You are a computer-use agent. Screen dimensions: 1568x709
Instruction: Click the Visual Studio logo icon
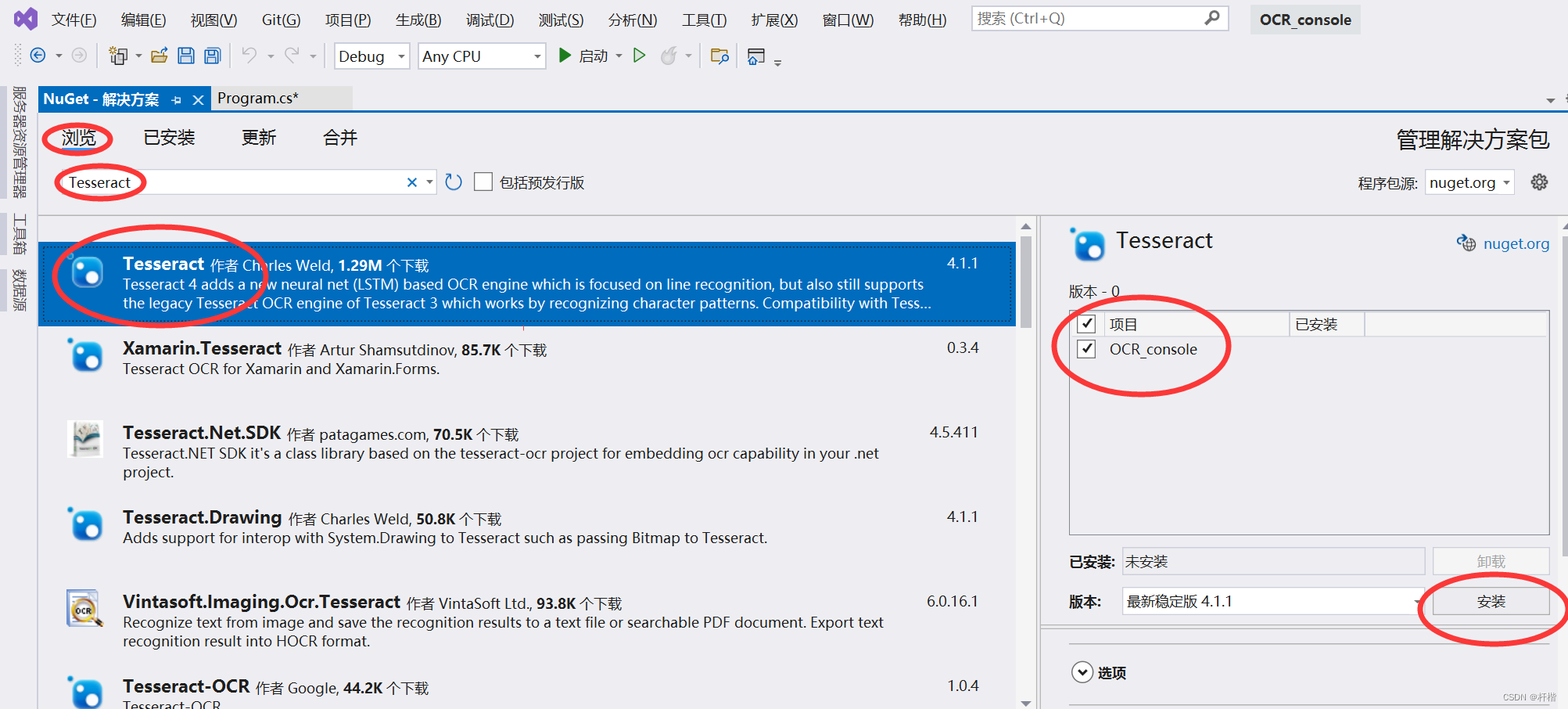pos(26,19)
